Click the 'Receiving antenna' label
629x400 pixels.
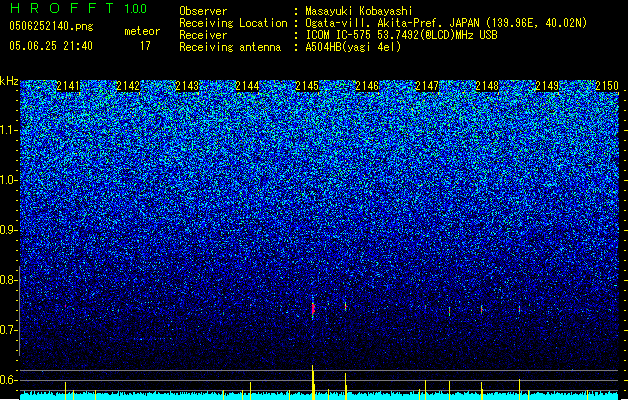click(230, 47)
